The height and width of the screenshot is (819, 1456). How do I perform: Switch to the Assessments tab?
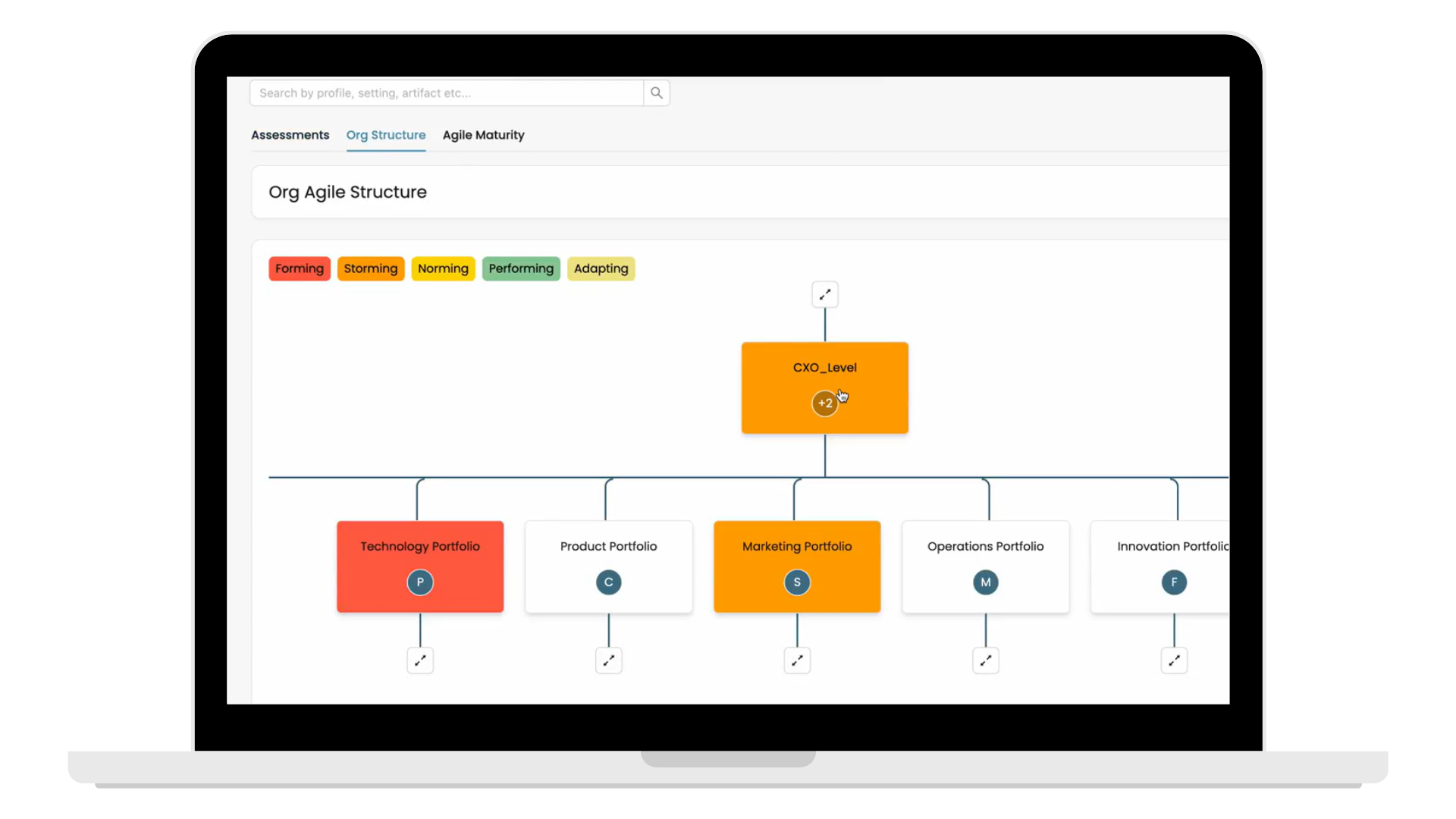(290, 135)
